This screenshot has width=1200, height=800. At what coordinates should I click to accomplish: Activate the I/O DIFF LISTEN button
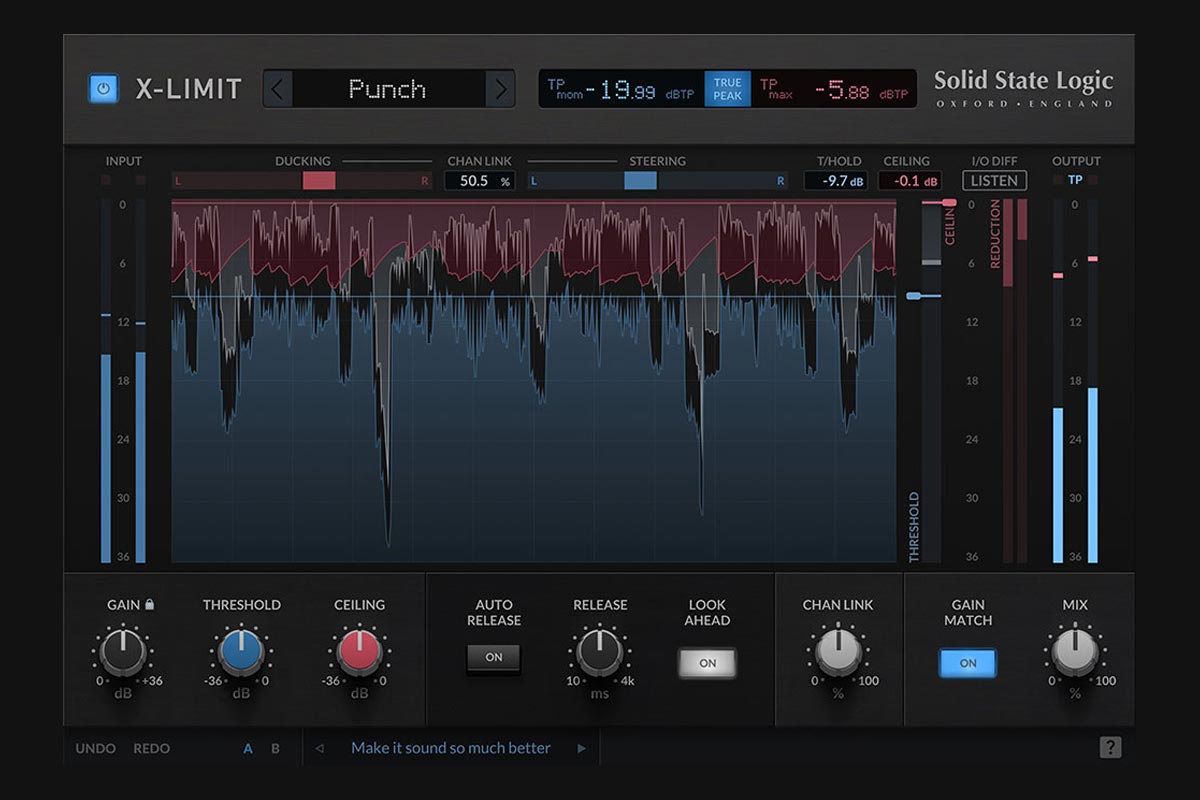pos(994,181)
